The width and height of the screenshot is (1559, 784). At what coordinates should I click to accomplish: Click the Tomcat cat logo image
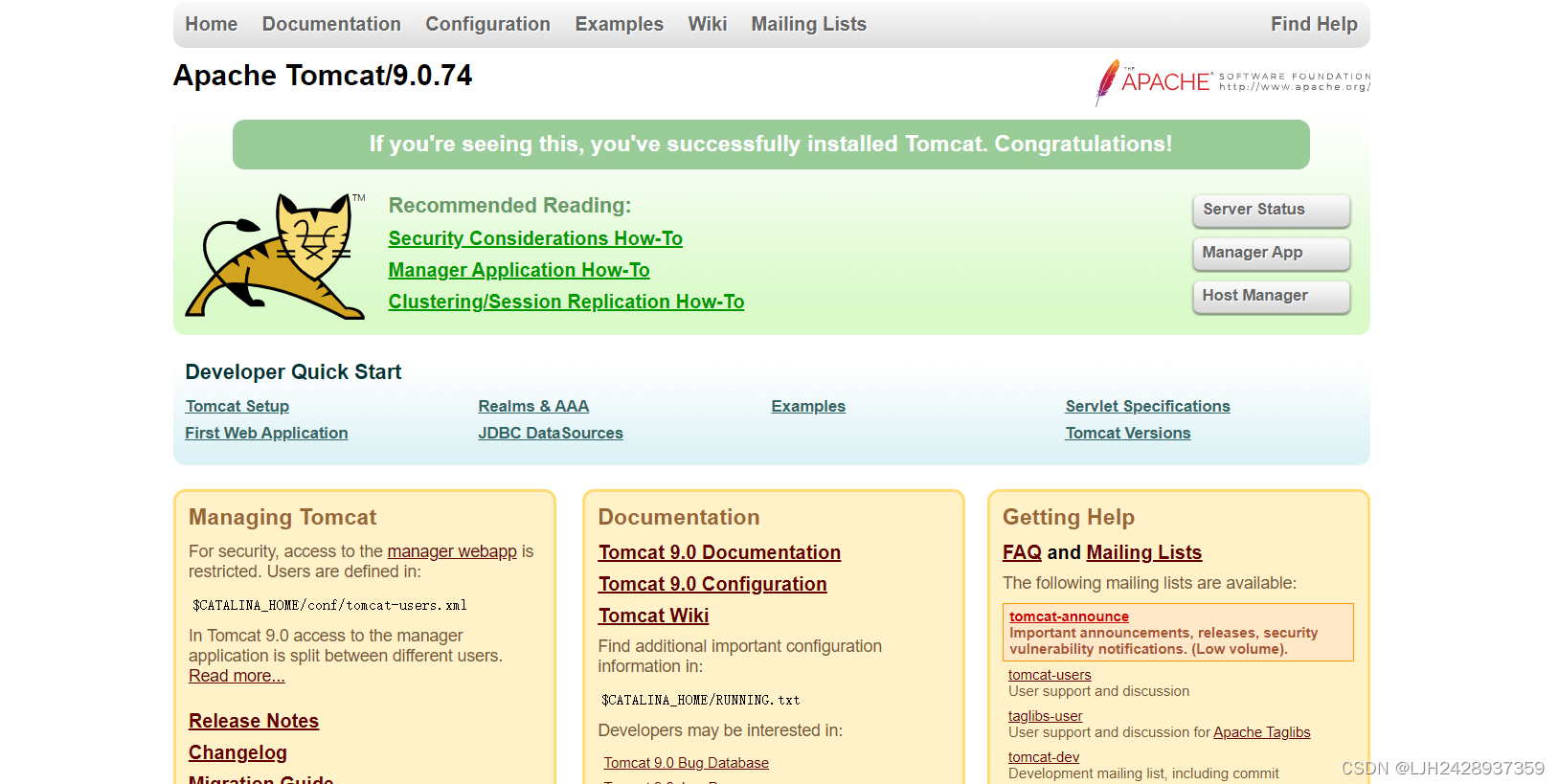(x=276, y=256)
